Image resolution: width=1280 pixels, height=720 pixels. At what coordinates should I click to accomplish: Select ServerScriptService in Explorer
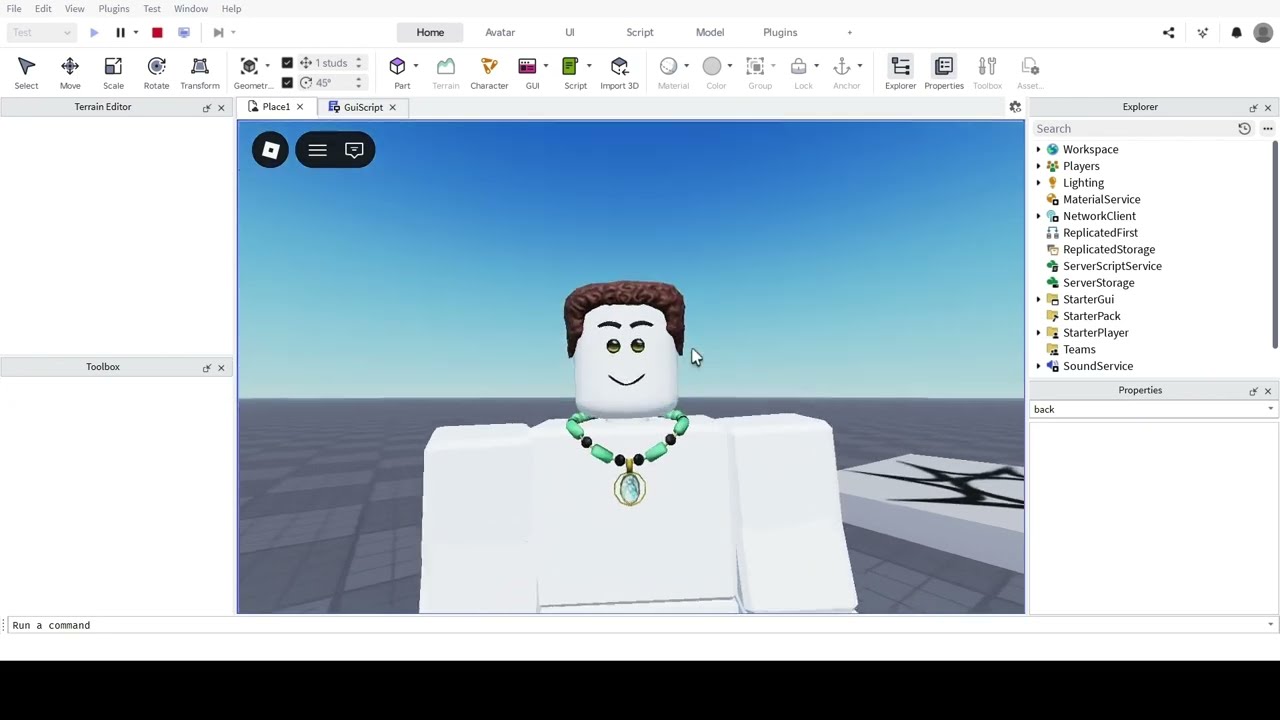pos(1112,266)
